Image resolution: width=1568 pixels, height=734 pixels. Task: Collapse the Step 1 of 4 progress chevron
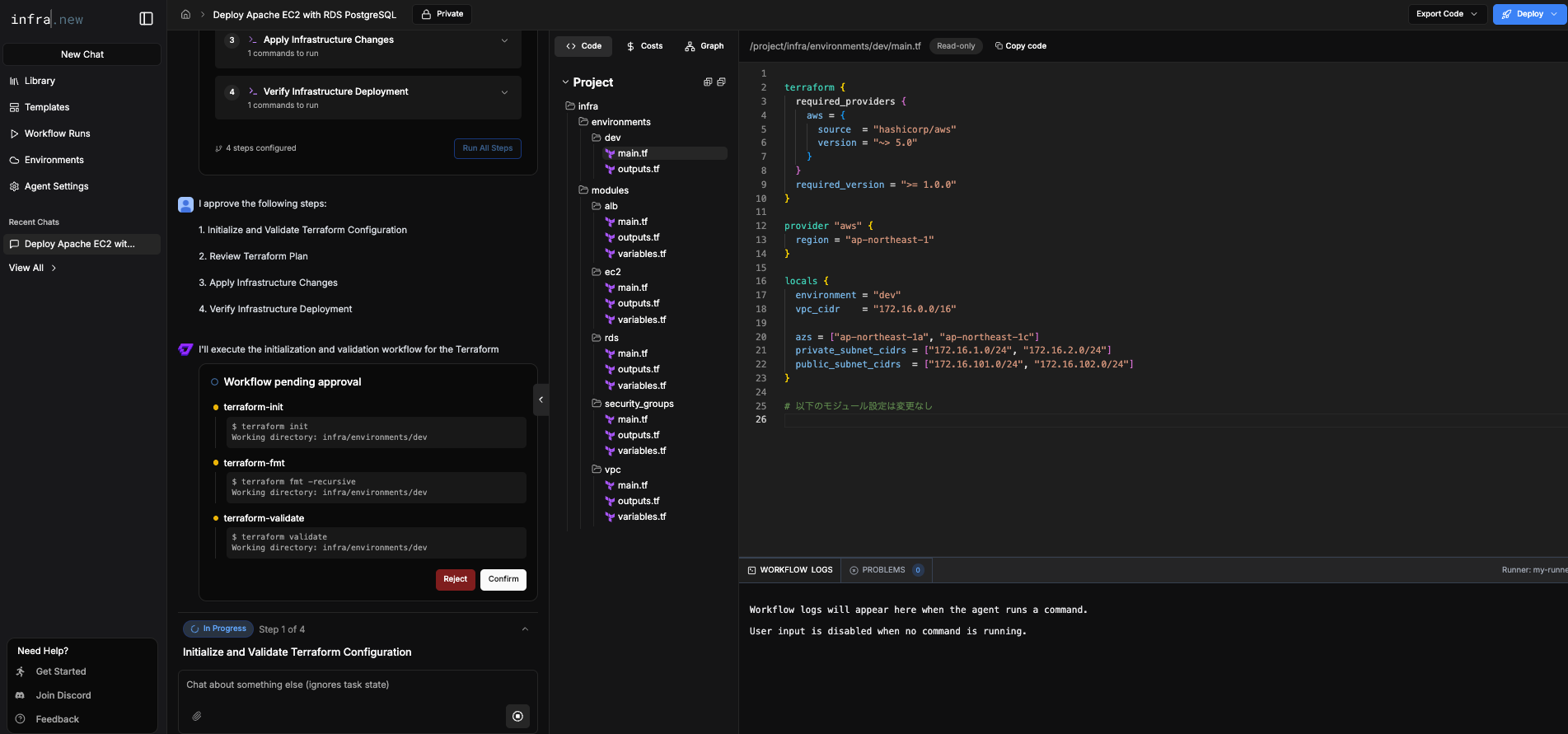[525, 629]
